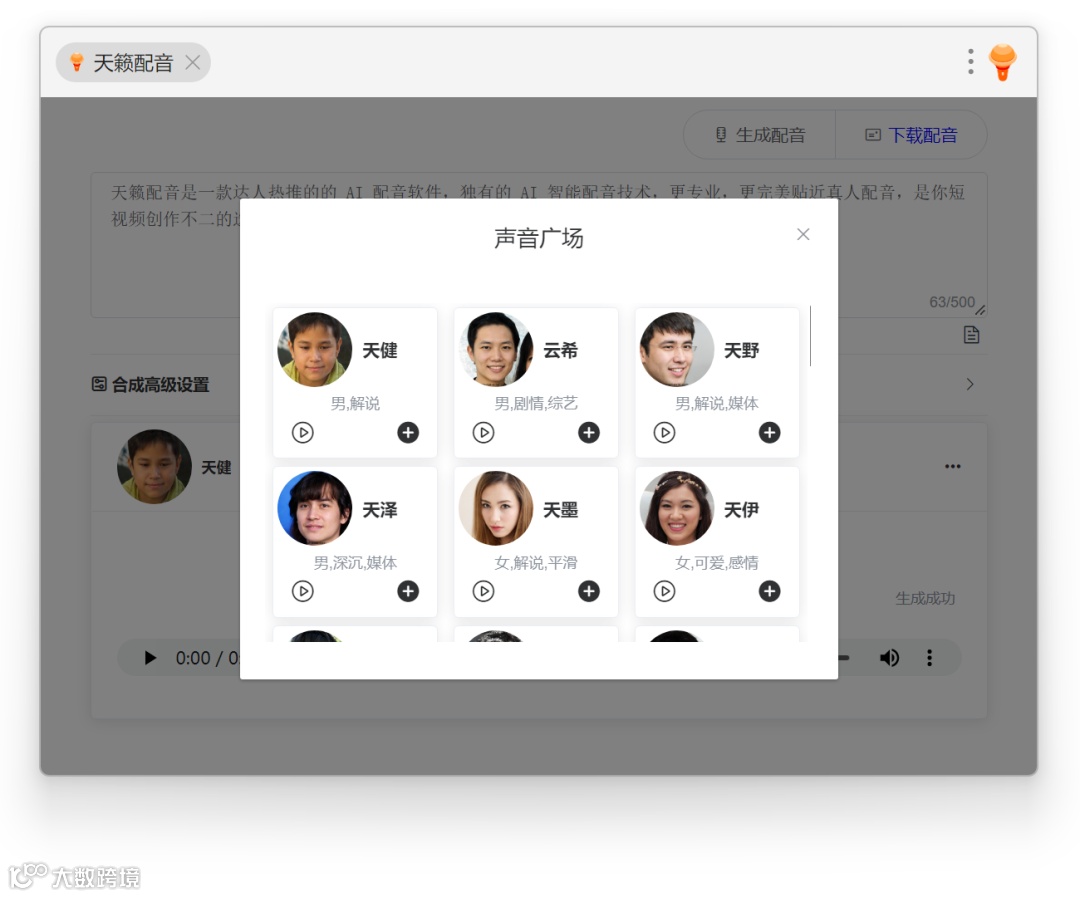The width and height of the screenshot is (1080, 897).
Task: Click 天健 avatar in voice dialog
Action: 315,349
